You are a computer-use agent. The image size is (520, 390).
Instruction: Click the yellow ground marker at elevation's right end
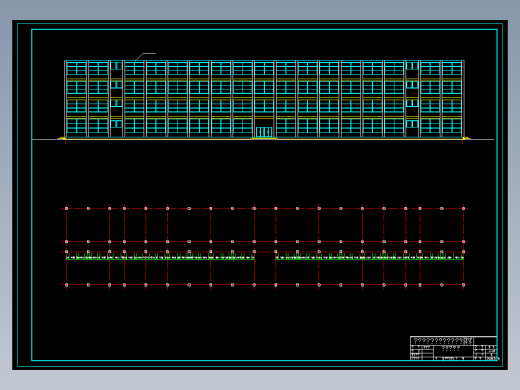tap(467, 138)
